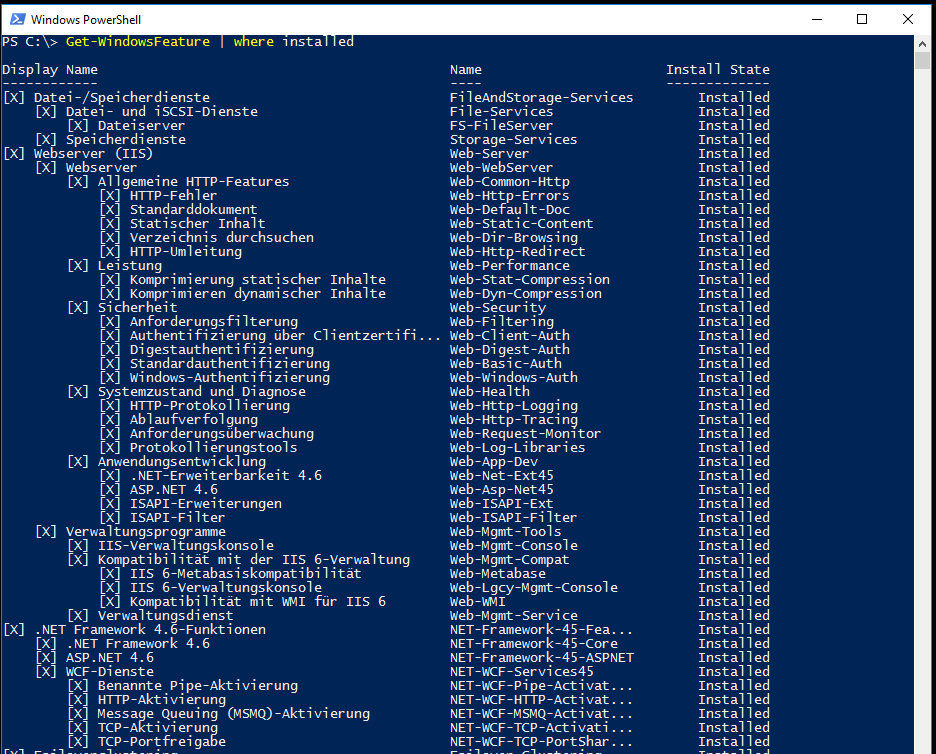Click the 'Verwaltungsprogramme' entry
Viewport: 936px width, 754px height.
(146, 532)
